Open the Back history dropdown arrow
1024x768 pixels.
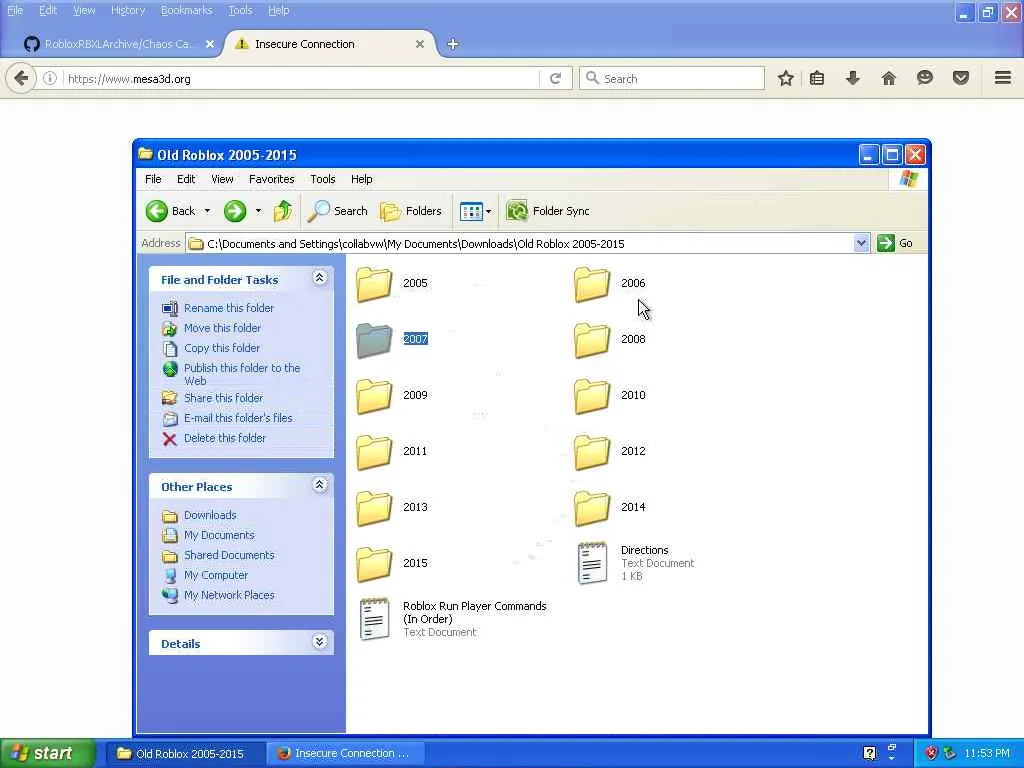pos(208,211)
